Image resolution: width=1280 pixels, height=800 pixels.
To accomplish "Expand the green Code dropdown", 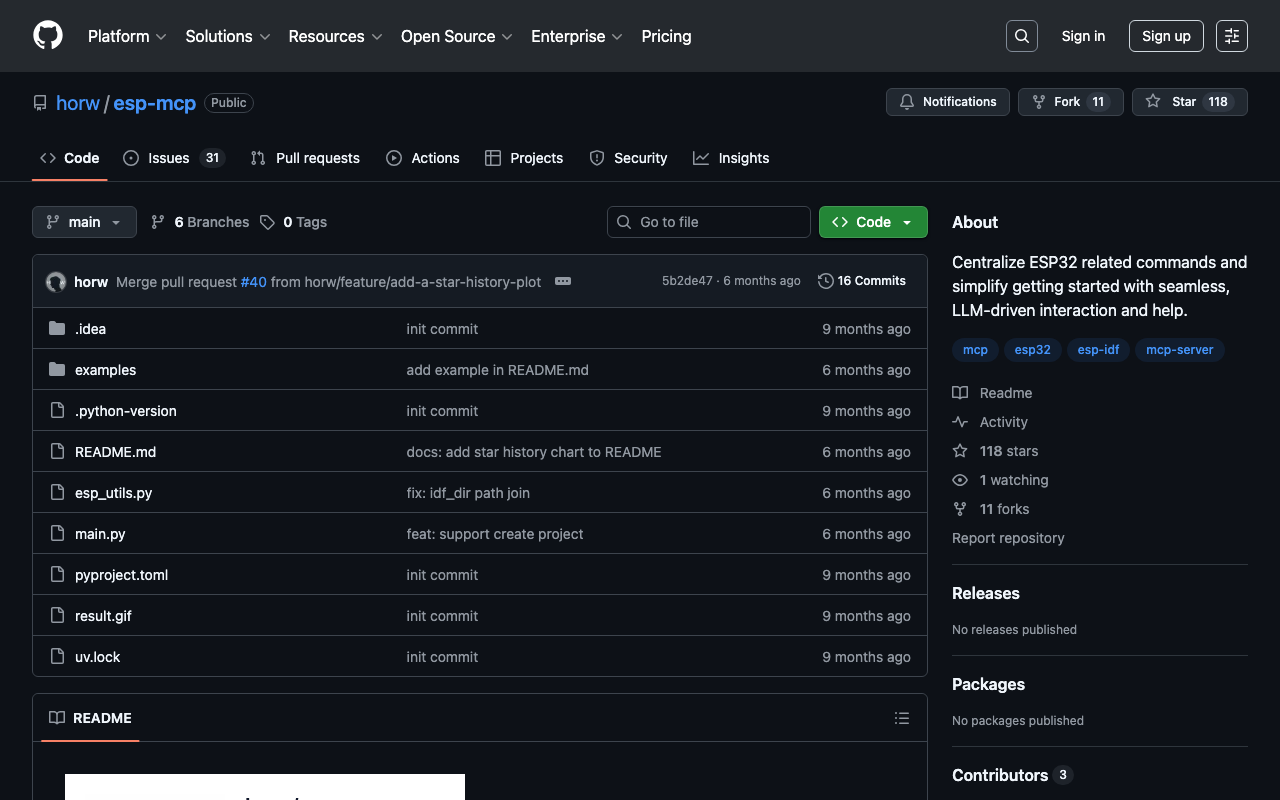I will click(872, 222).
